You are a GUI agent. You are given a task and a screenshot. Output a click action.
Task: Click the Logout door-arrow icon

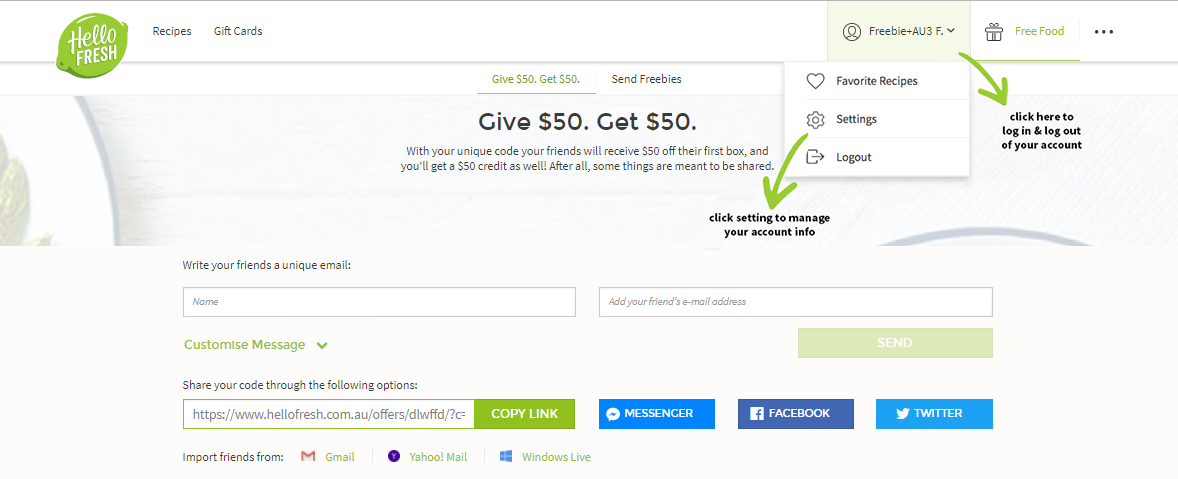pos(815,157)
